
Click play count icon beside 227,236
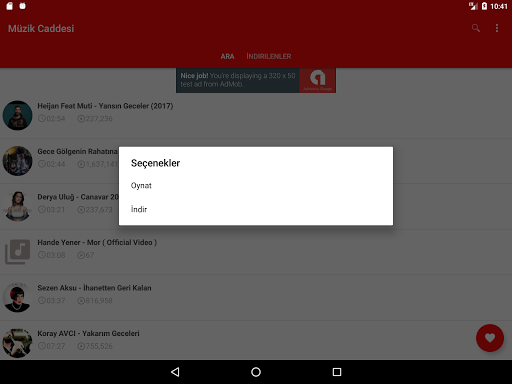[x=81, y=119]
